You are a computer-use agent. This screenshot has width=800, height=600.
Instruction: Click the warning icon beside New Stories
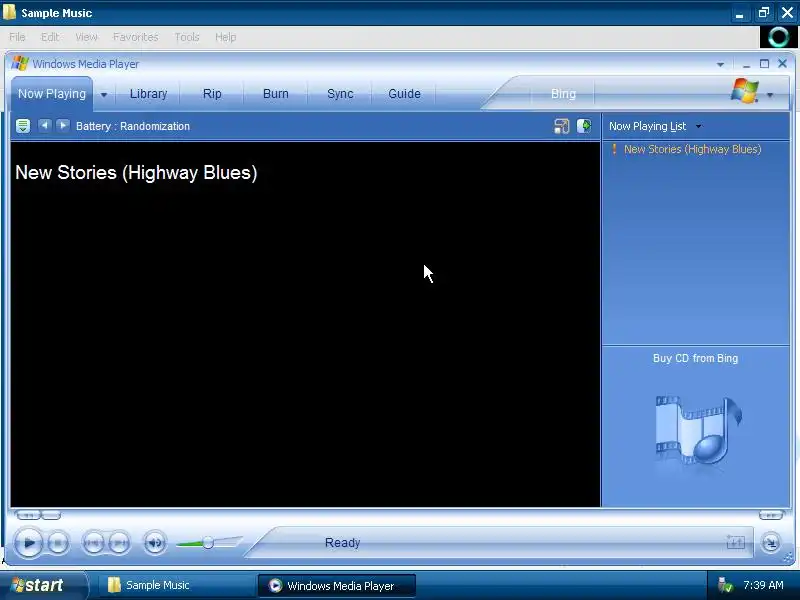pos(614,149)
